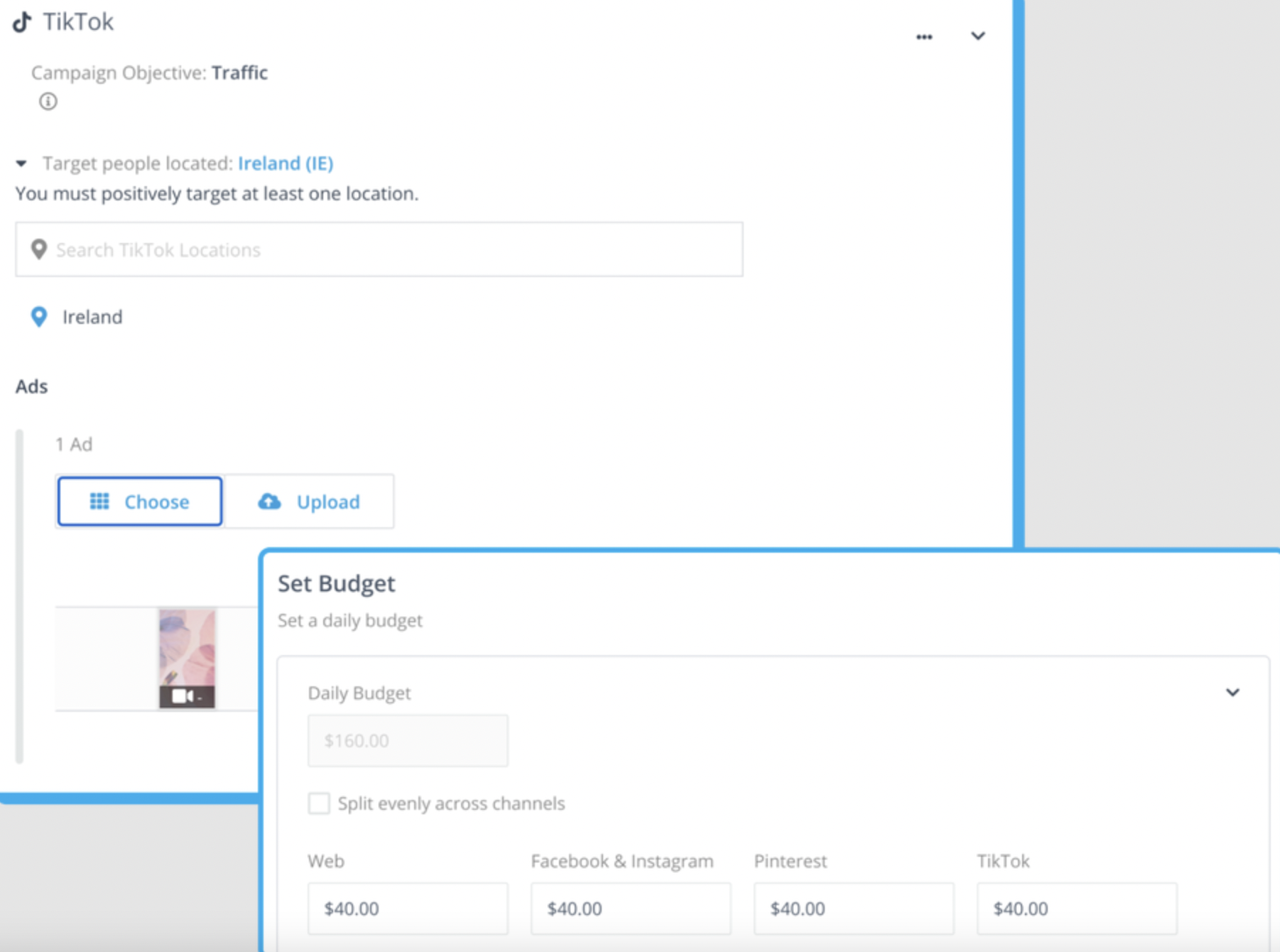Click the blue pin icon beside Ireland

click(x=39, y=317)
